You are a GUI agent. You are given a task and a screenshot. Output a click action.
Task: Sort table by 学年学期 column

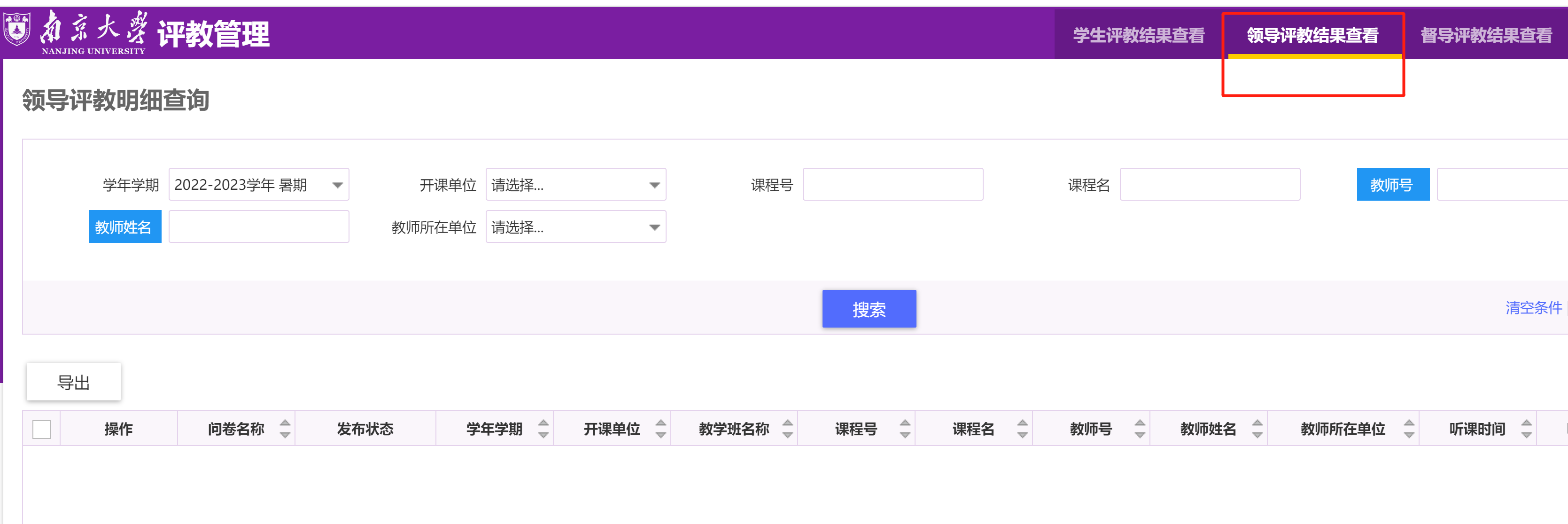pos(543,428)
